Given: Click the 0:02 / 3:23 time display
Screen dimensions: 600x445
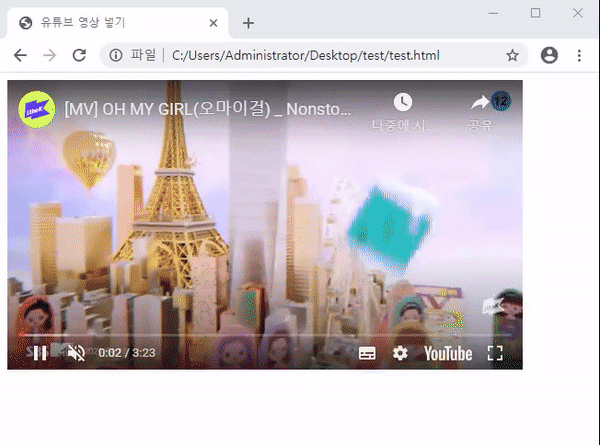Looking at the screenshot, I should (x=127, y=353).
